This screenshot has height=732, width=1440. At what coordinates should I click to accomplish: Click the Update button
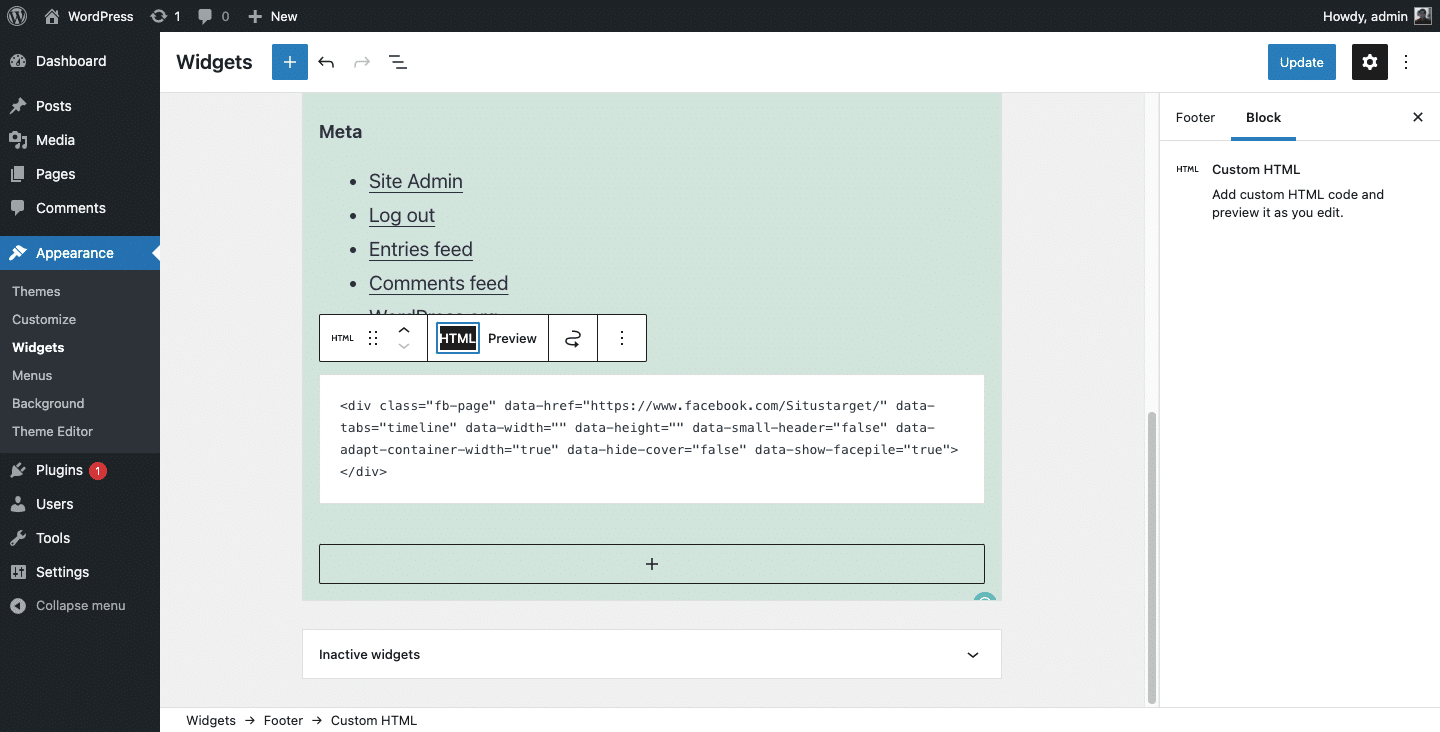point(1302,62)
